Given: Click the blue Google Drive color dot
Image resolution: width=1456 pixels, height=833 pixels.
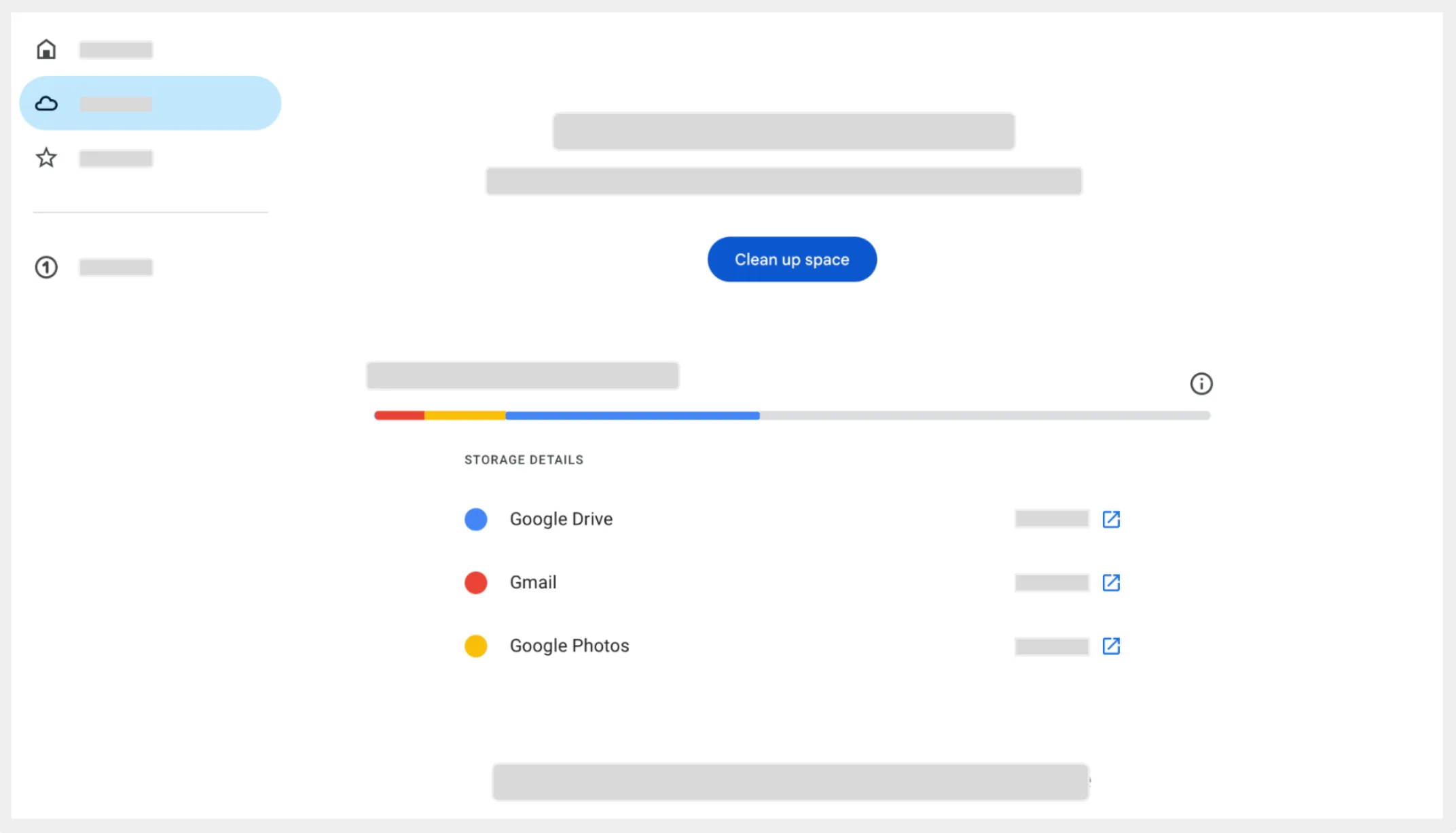Looking at the screenshot, I should pos(476,519).
